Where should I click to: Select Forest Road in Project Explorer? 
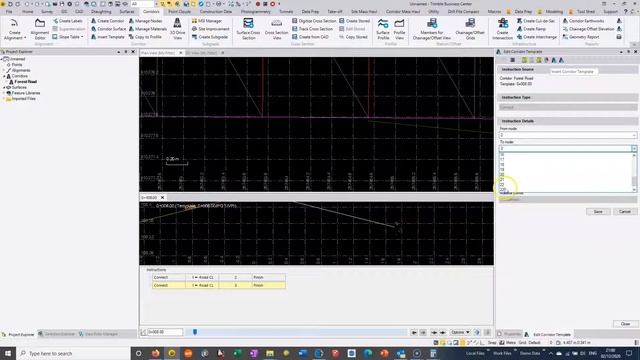[x=25, y=82]
